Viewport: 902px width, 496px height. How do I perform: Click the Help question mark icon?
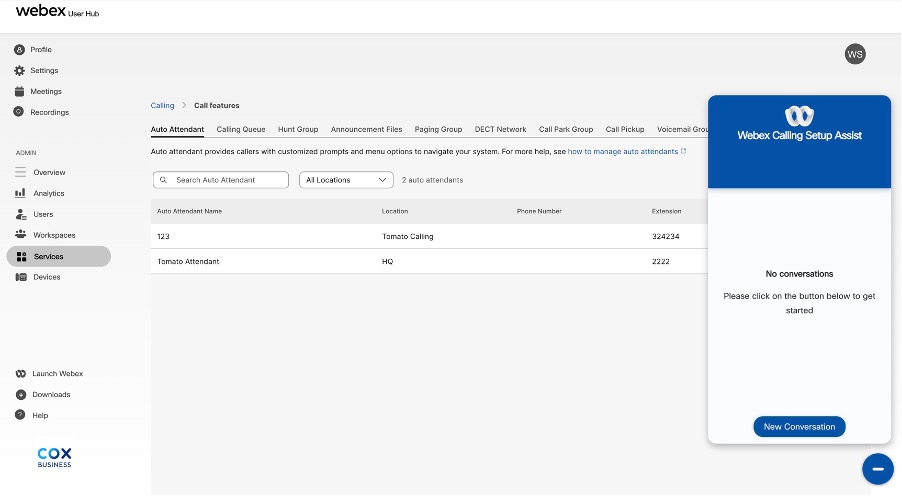point(20,415)
